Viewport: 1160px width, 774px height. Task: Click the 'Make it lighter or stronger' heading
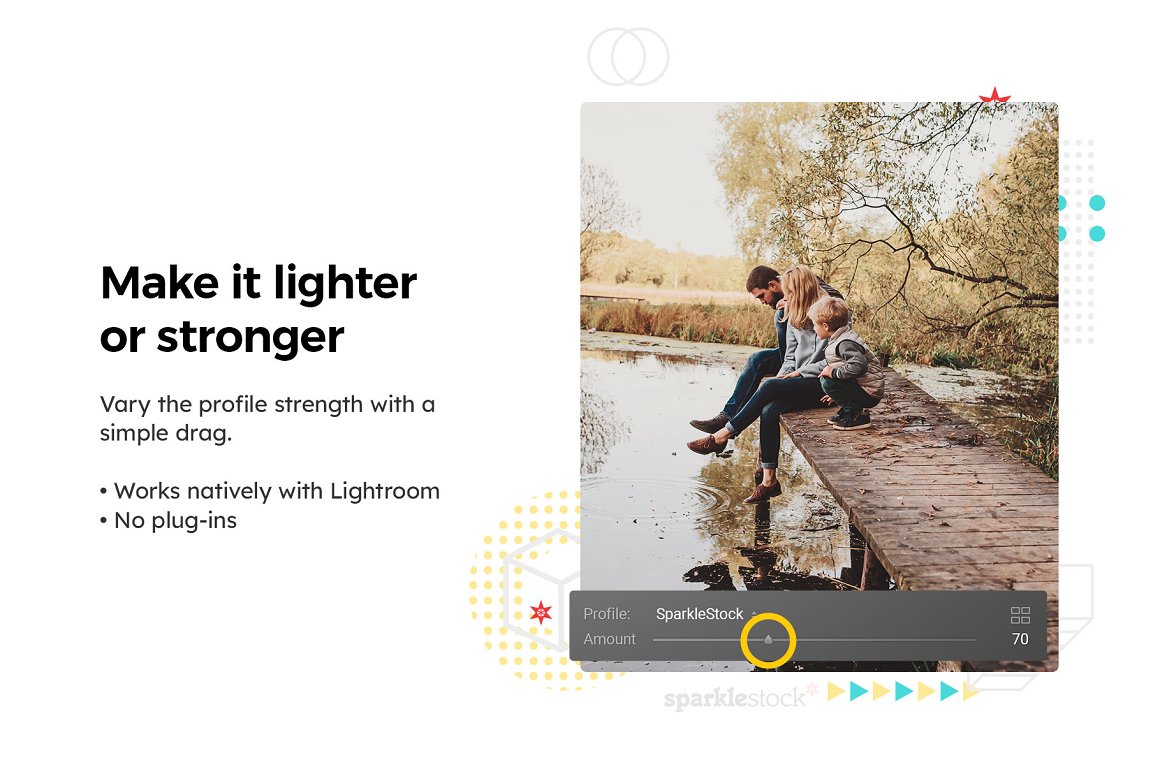pos(258,309)
